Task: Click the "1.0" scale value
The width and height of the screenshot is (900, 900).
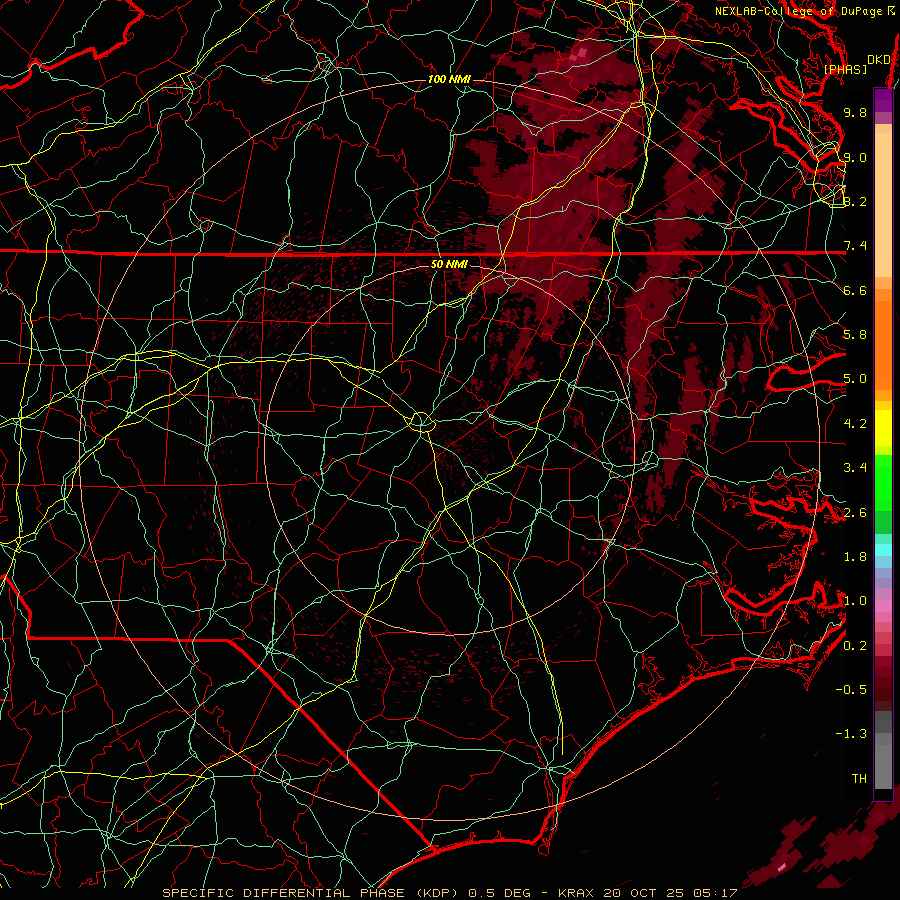Action: coord(855,601)
